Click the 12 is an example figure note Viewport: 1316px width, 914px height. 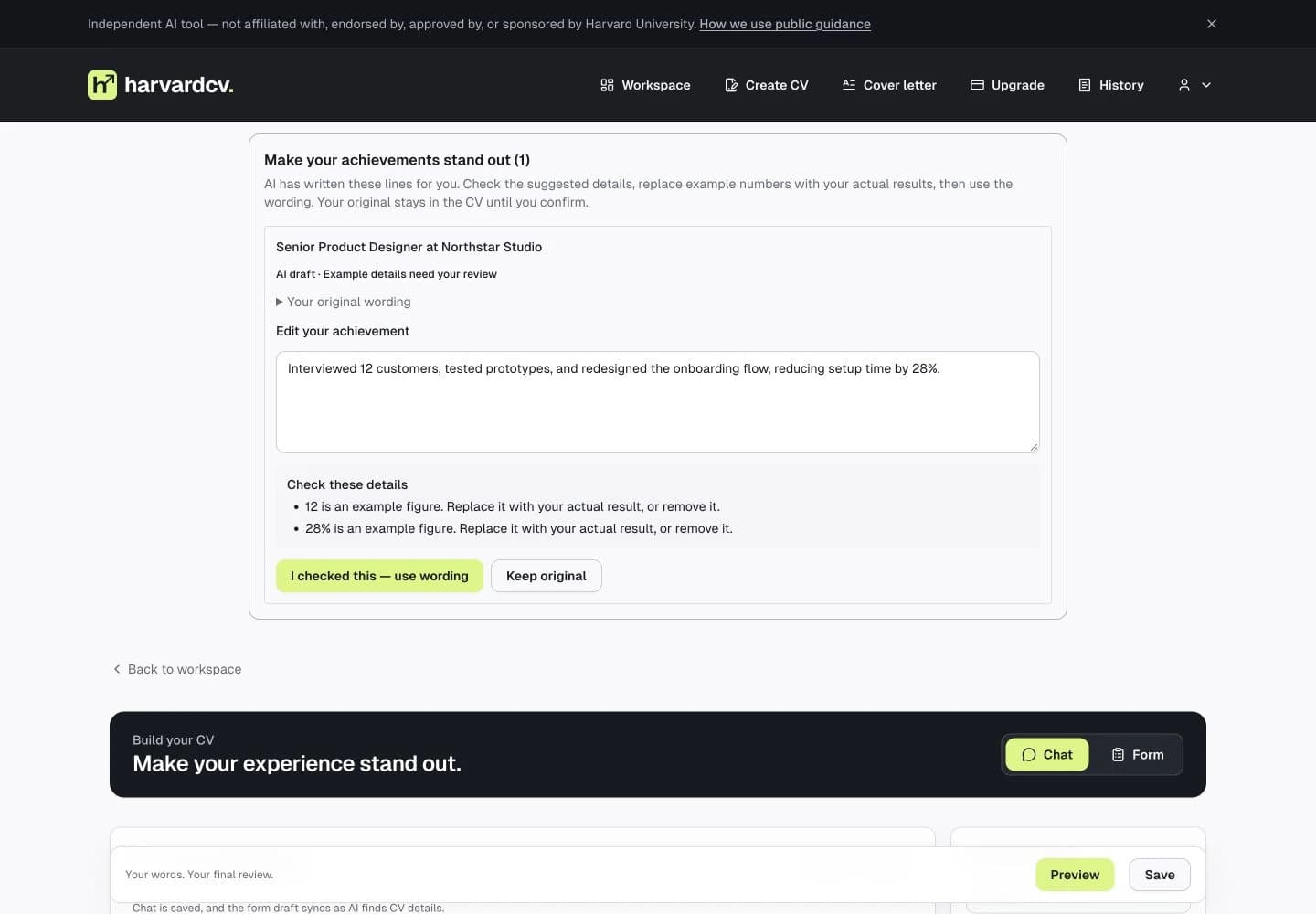click(x=513, y=506)
